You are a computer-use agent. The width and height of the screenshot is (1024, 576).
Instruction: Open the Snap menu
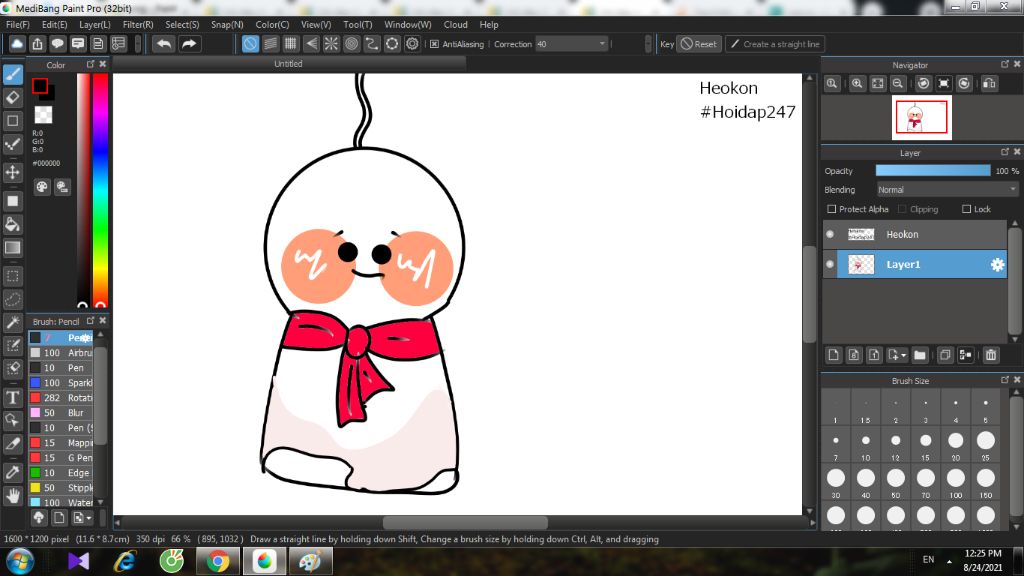(x=227, y=24)
